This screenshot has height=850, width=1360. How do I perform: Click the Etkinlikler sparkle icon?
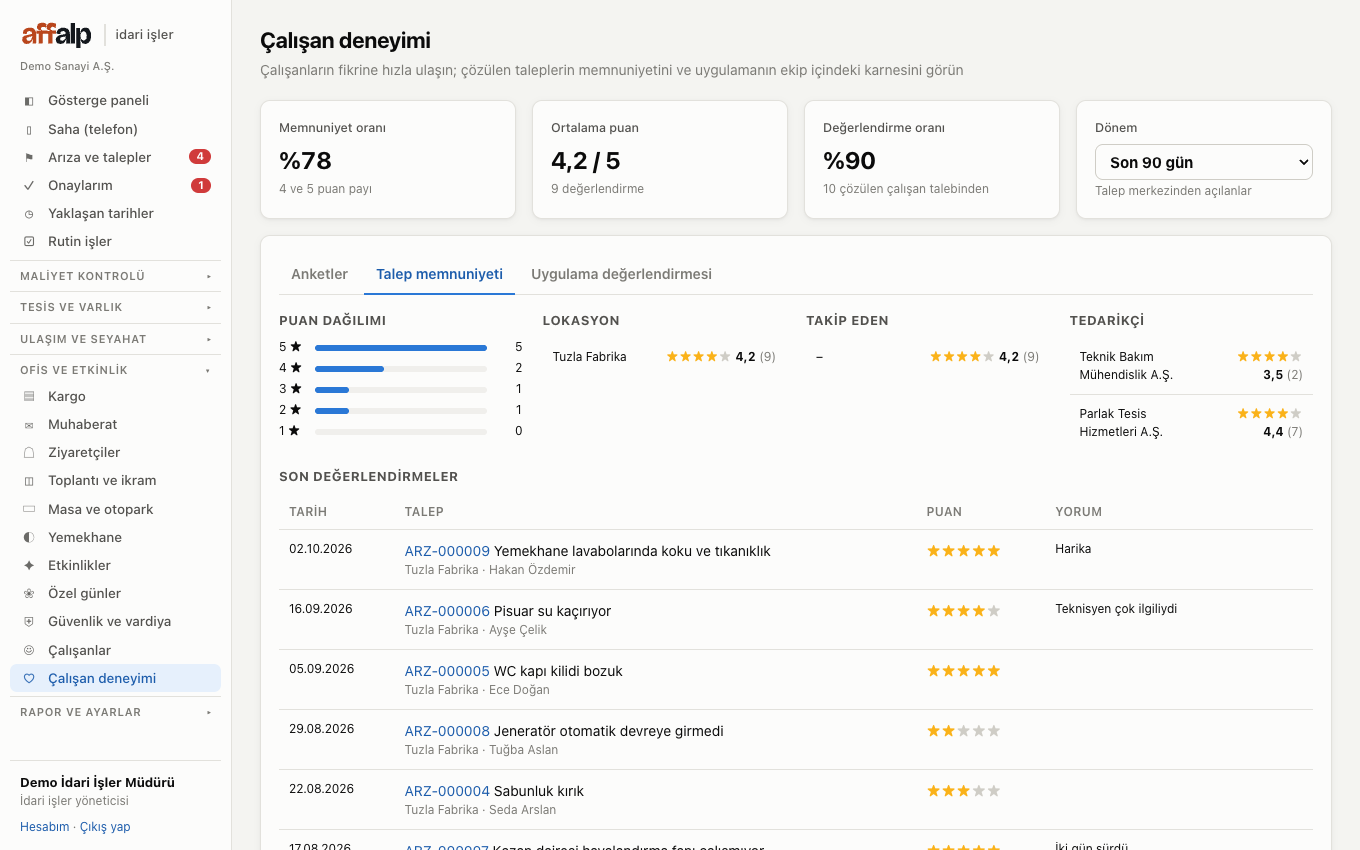[x=28, y=566]
